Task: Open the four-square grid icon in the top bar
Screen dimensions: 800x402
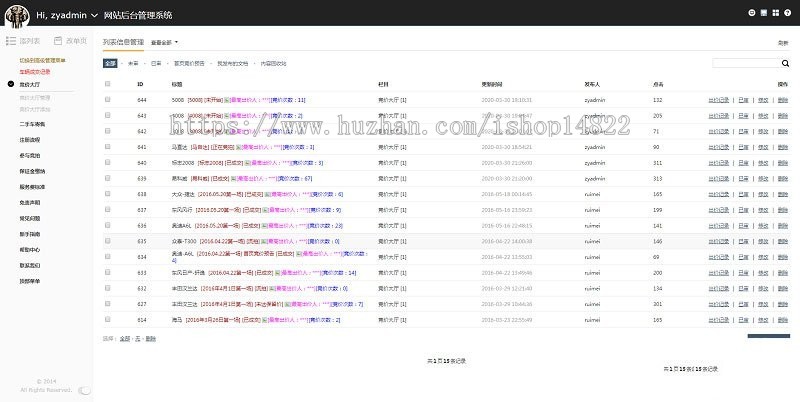Action: click(776, 13)
